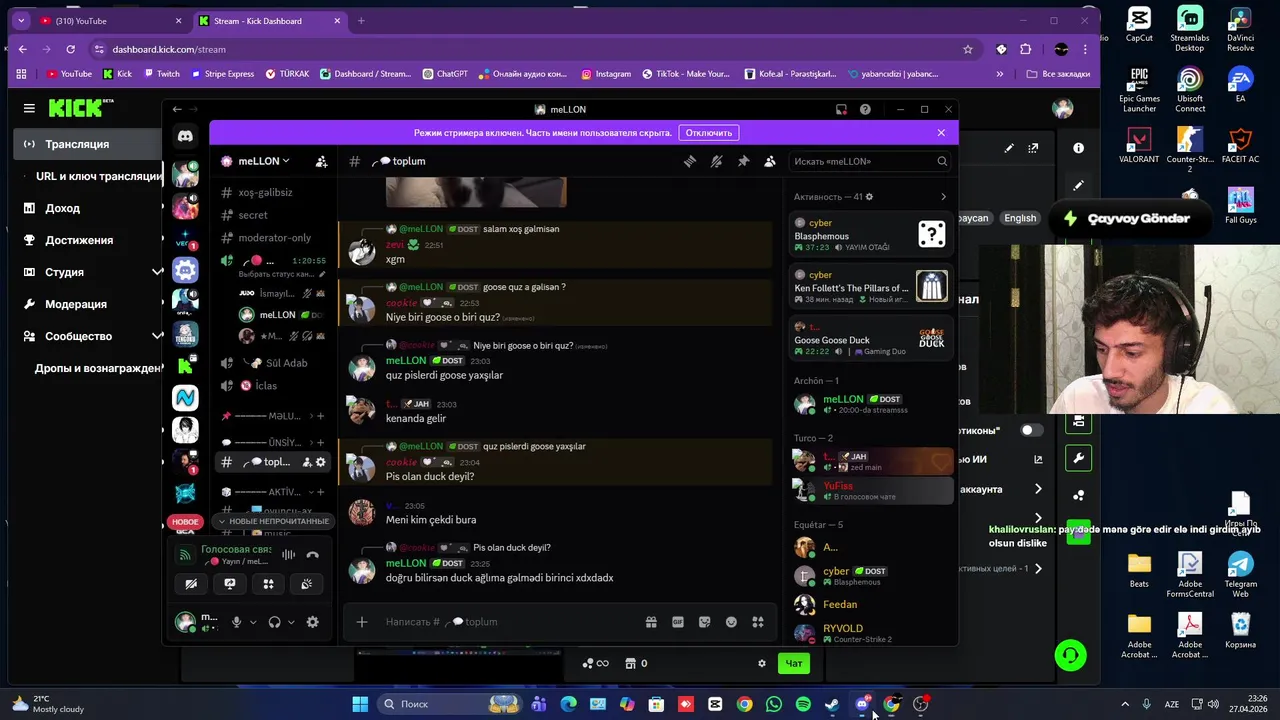Image resolution: width=1280 pixels, height=720 pixels.
Task: Open headphones output options arrow
Action: click(291, 622)
